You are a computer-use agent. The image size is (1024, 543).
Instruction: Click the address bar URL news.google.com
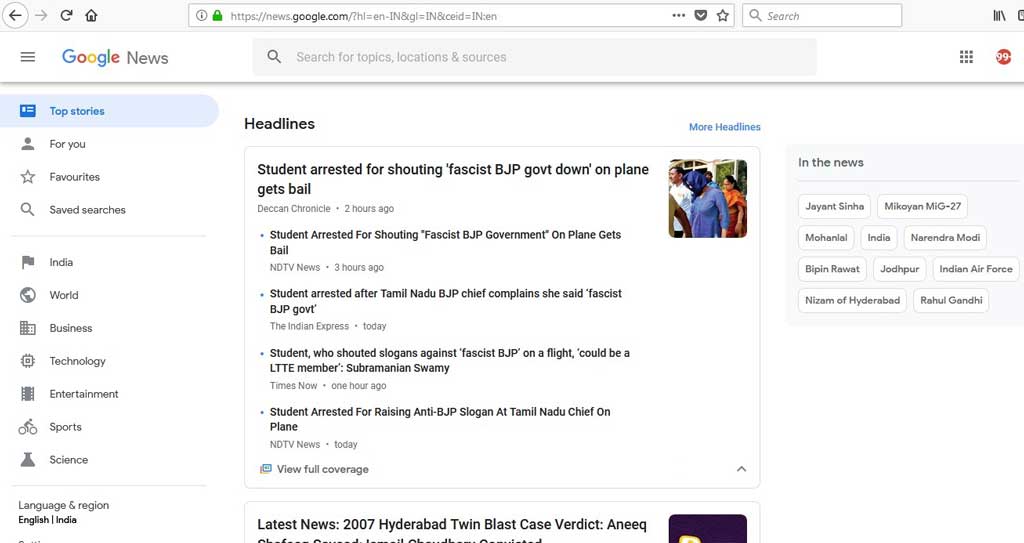click(x=363, y=16)
